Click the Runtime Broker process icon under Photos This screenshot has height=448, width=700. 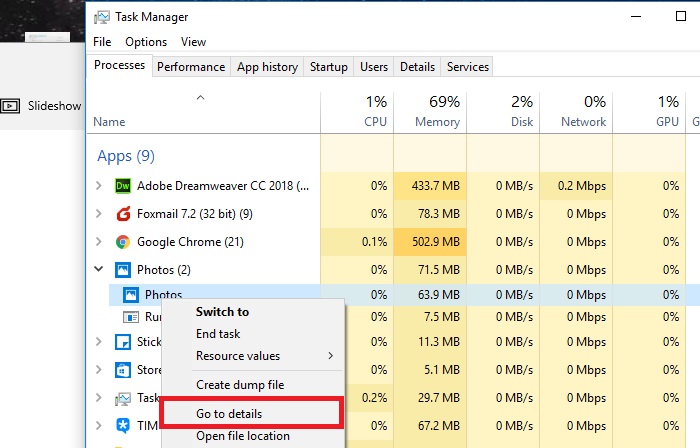(130, 317)
